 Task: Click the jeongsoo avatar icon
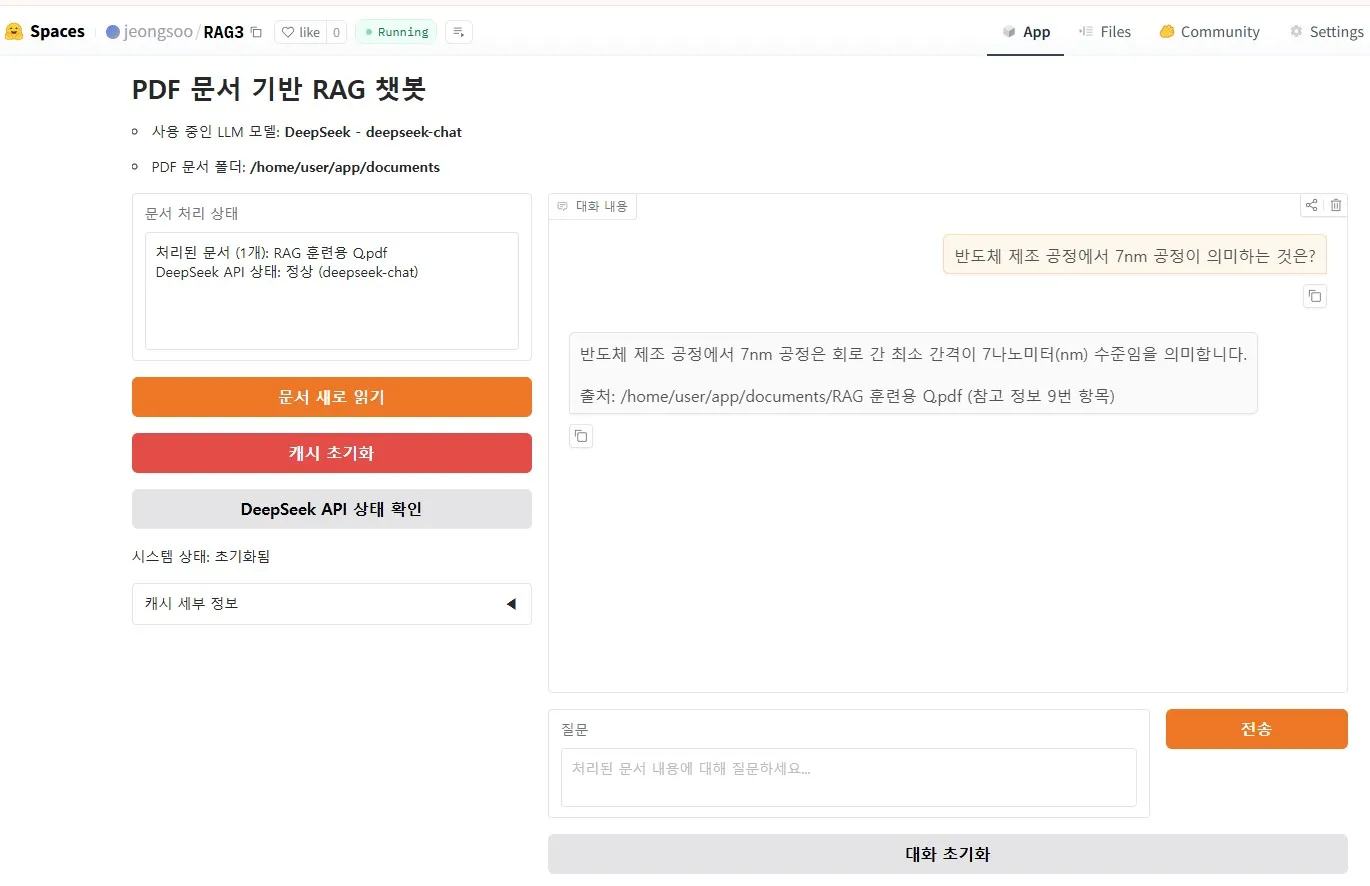click(113, 32)
